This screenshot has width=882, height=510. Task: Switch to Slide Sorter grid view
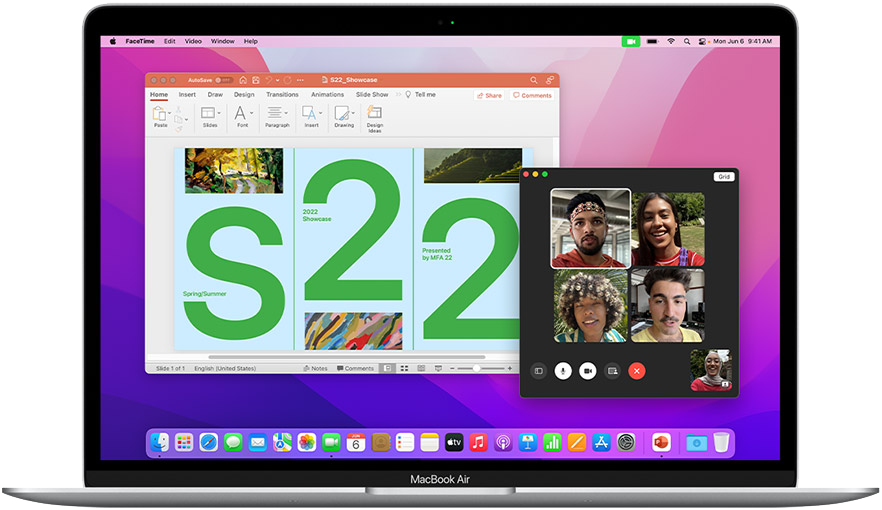(404, 368)
